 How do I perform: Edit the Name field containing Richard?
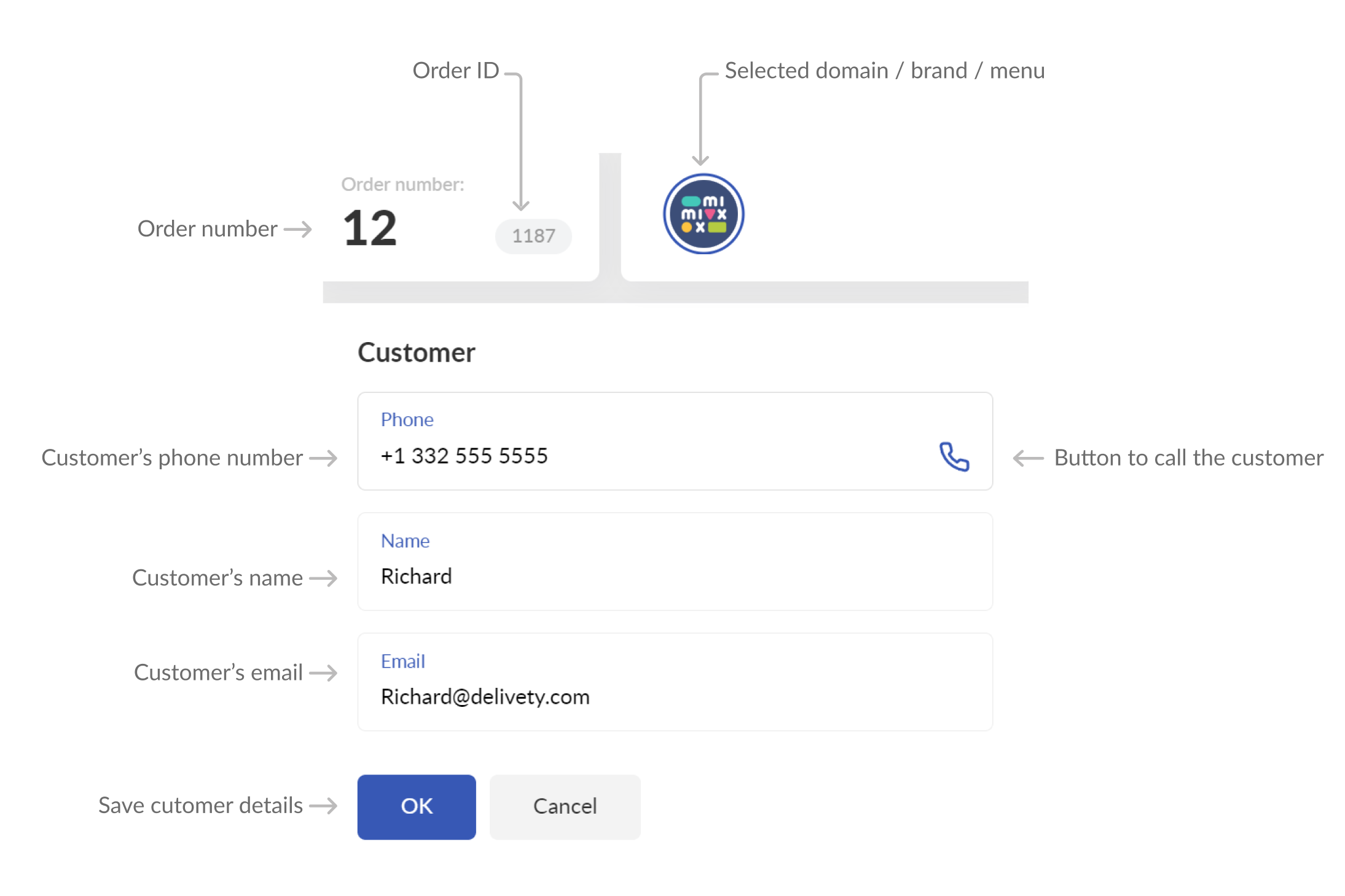point(675,561)
